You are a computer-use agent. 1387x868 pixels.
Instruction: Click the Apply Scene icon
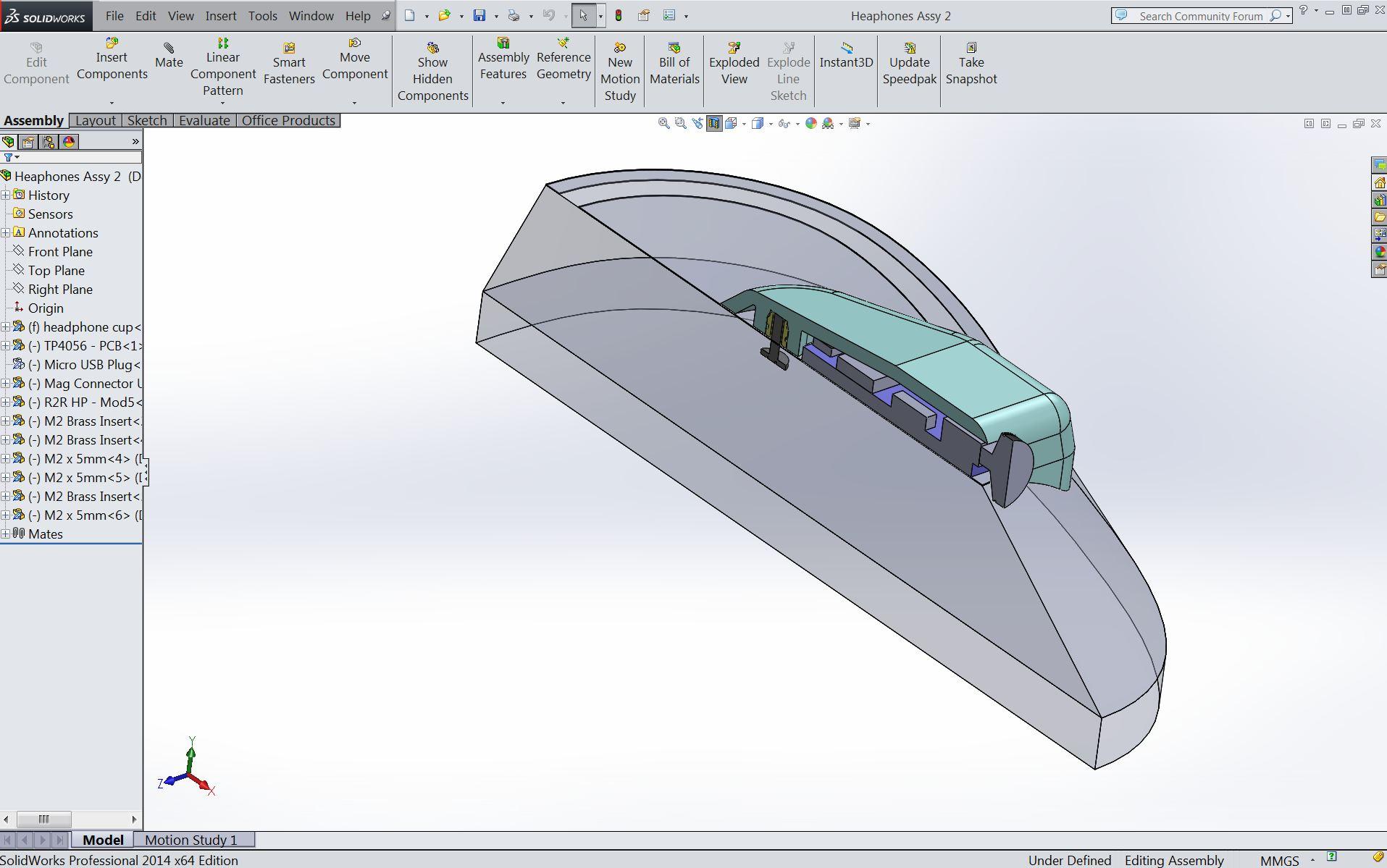pyautogui.click(x=828, y=123)
